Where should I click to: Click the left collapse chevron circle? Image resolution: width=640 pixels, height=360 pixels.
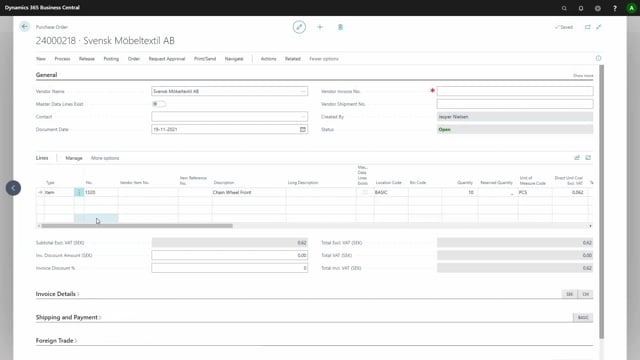(13, 188)
